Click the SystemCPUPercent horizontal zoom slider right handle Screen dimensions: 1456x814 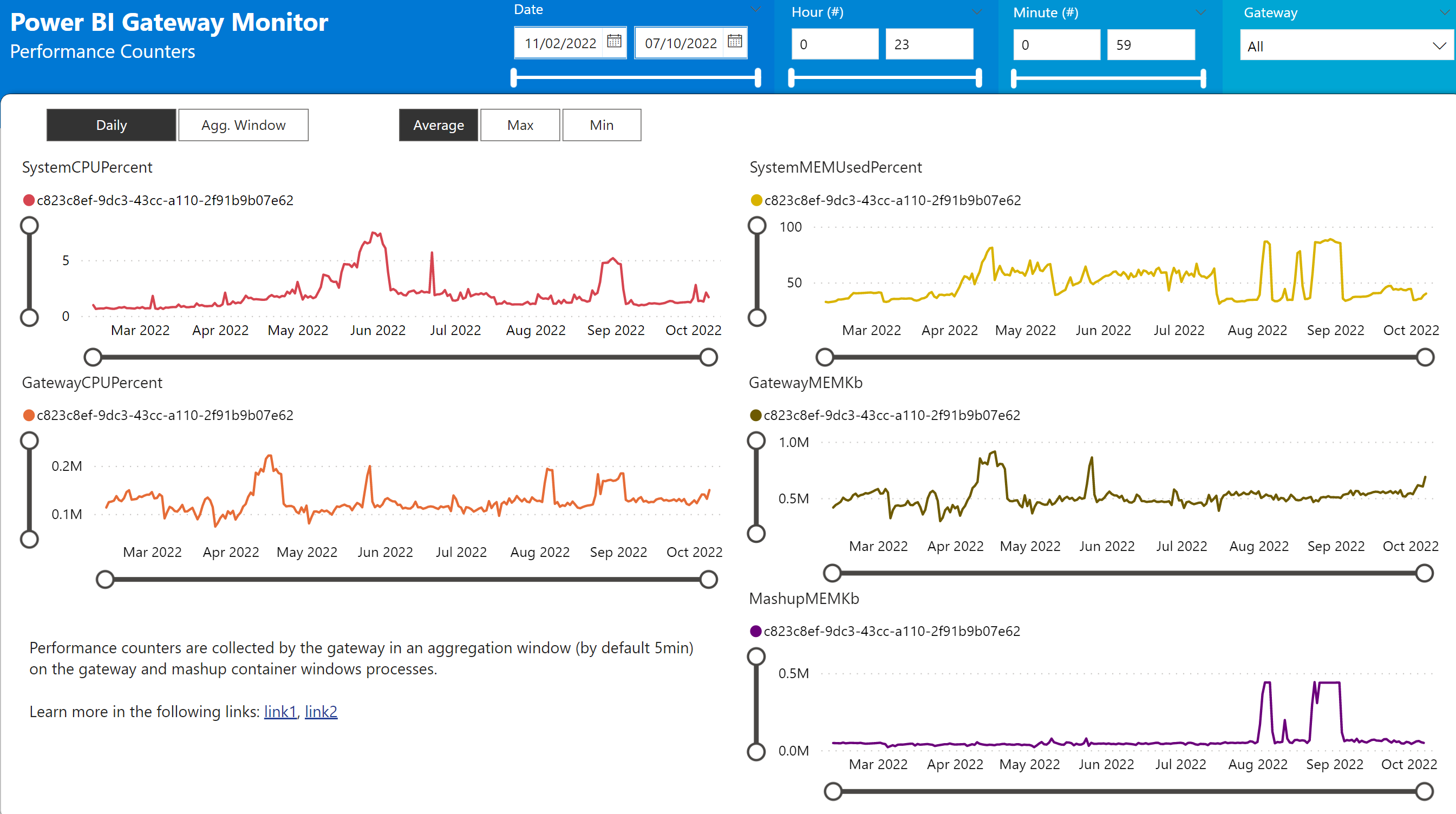(708, 358)
